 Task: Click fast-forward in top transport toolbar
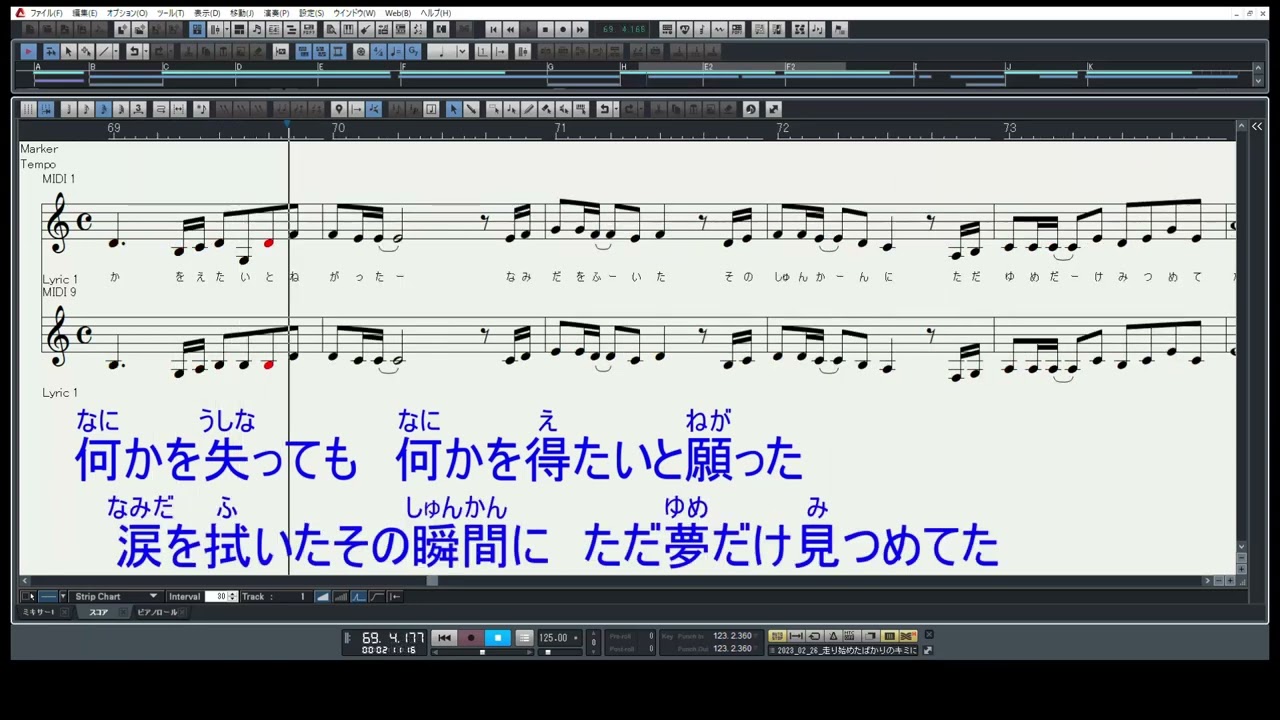(x=580, y=29)
